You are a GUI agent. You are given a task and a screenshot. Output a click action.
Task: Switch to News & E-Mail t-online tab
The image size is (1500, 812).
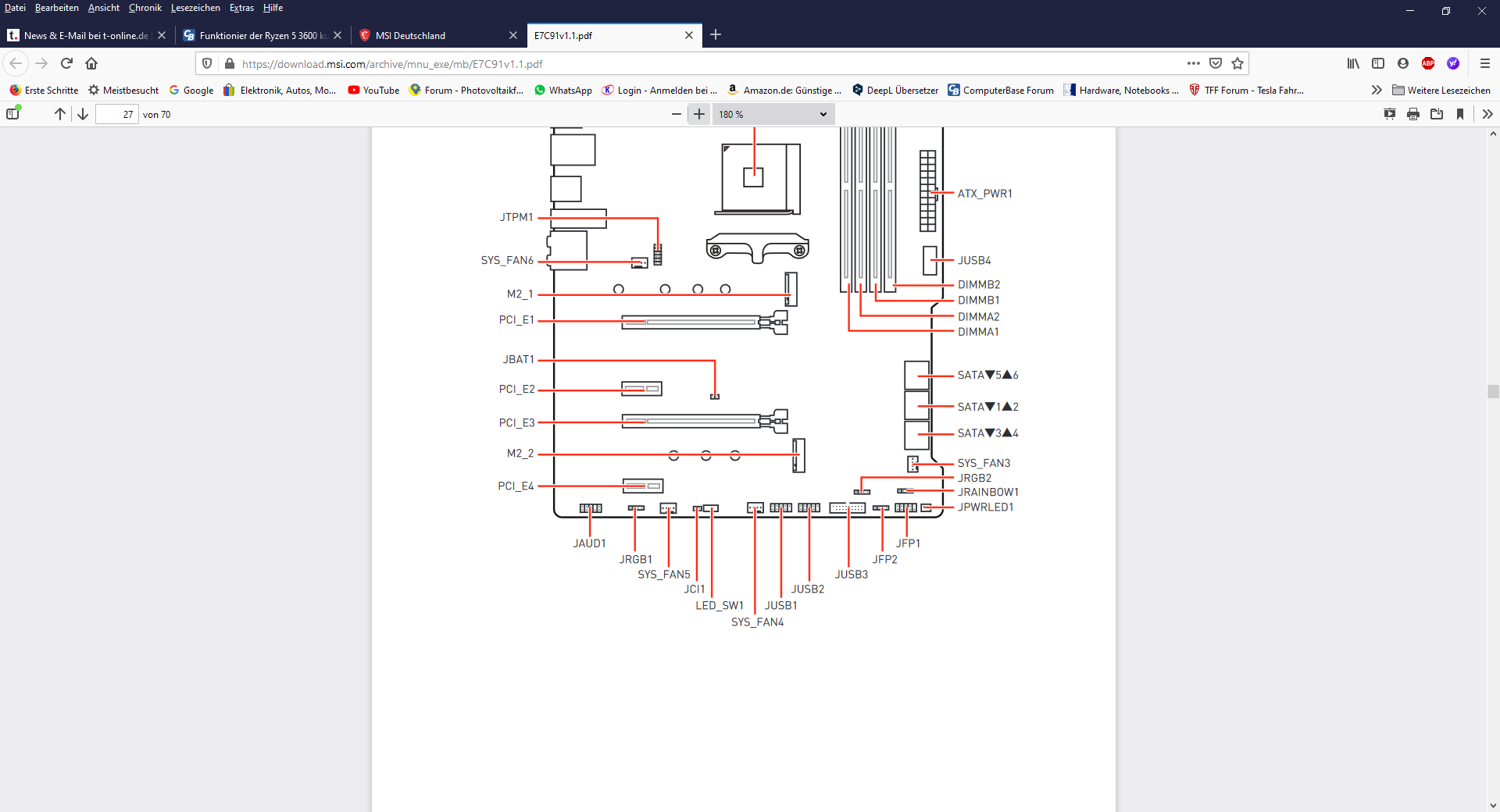click(86, 35)
